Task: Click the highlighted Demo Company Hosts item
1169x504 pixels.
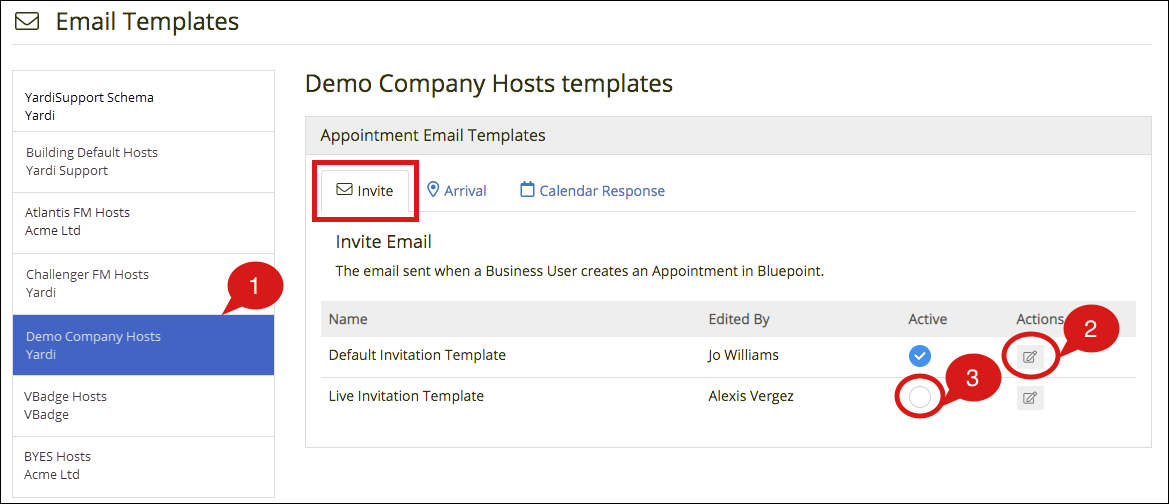Action: click(x=144, y=345)
